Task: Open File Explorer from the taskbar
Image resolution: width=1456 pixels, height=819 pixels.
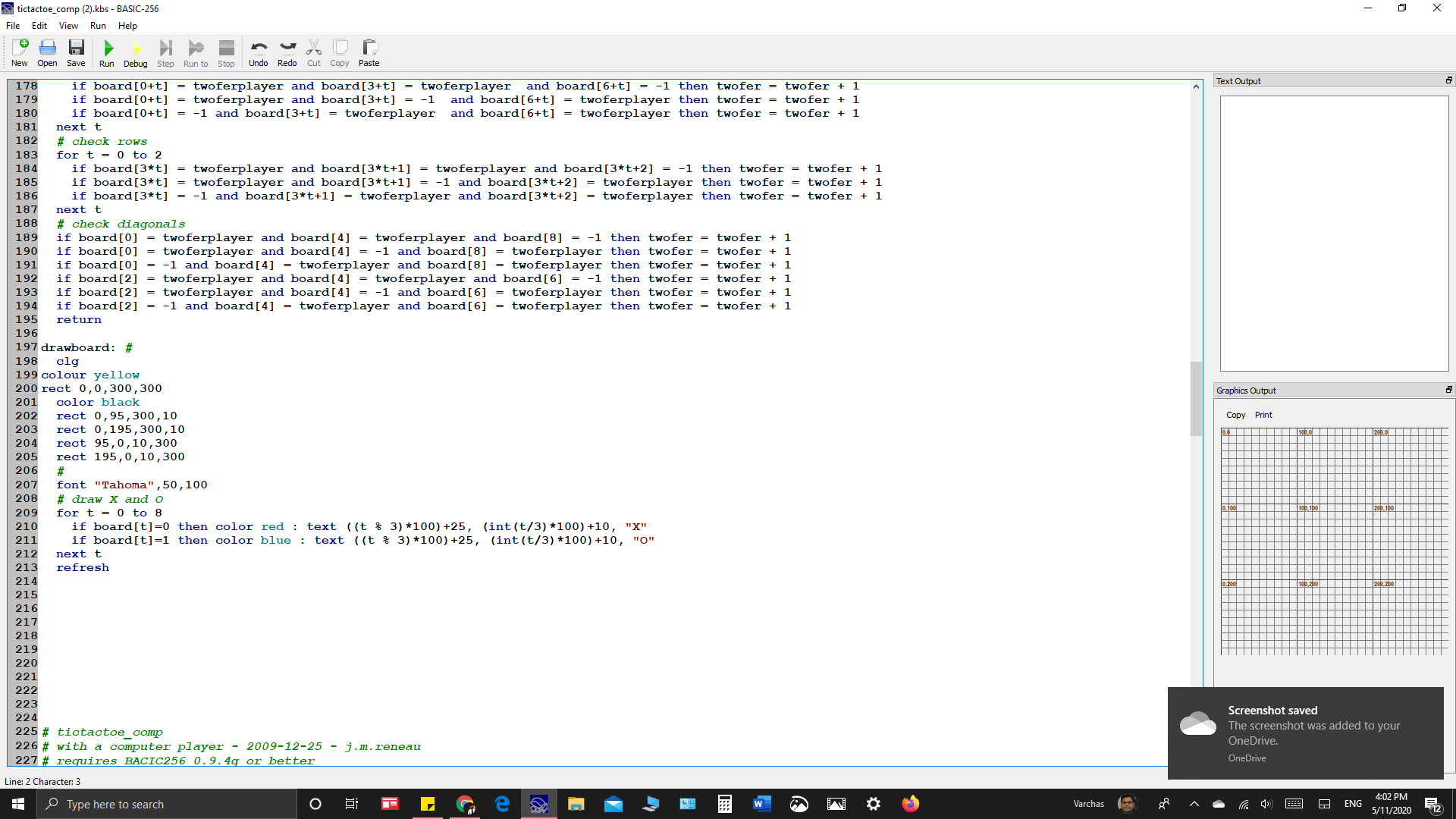Action: pos(576,804)
